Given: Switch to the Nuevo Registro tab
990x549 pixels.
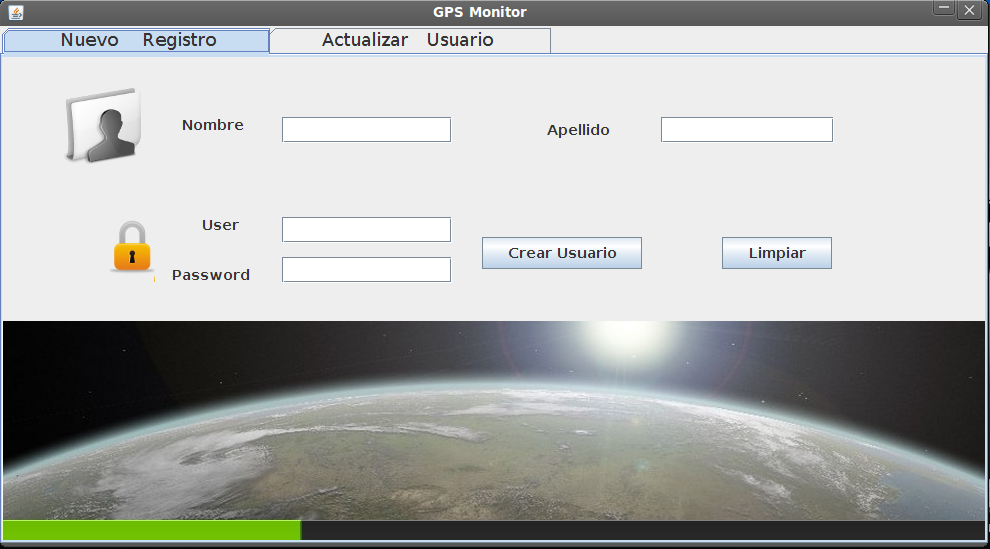Looking at the screenshot, I should point(136,40).
